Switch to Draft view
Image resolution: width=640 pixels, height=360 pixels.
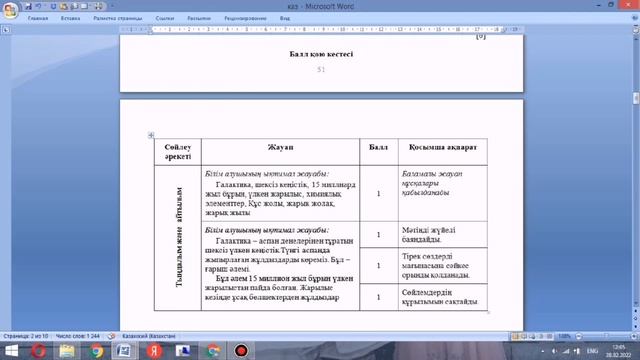(x=549, y=336)
